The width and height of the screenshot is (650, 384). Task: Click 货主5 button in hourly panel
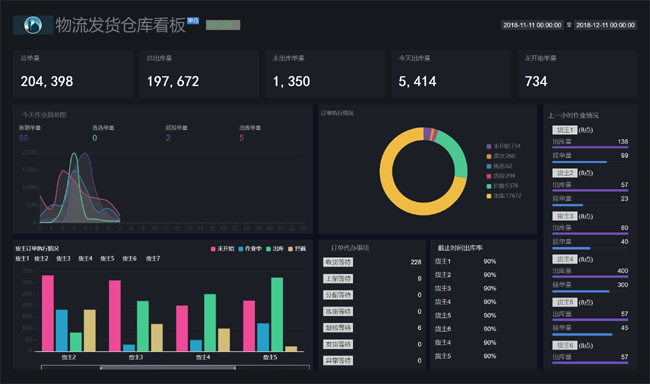pyautogui.click(x=565, y=302)
